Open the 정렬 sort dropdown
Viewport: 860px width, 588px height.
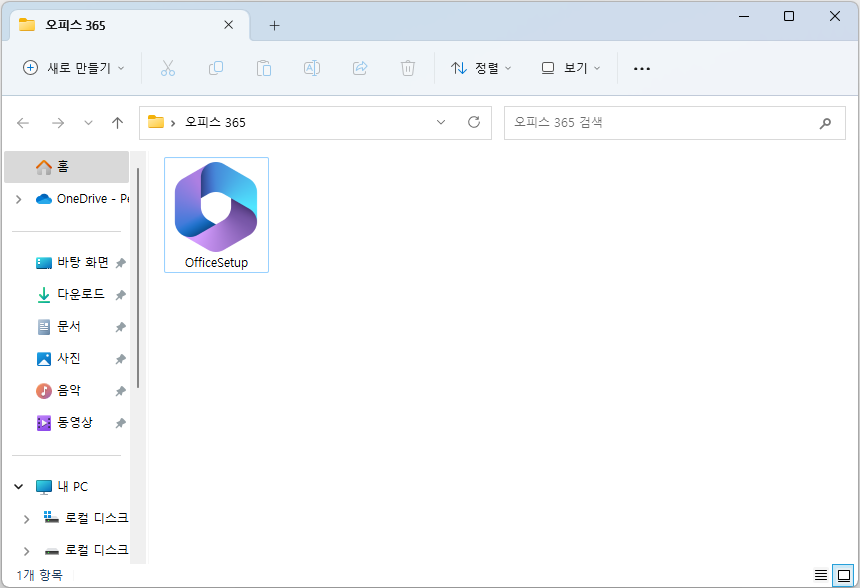480,68
